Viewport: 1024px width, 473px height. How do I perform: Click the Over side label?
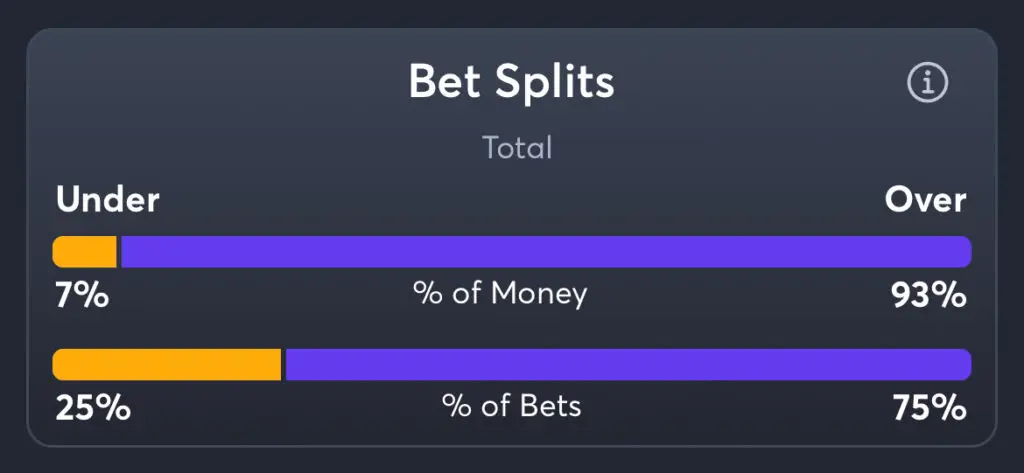click(925, 200)
